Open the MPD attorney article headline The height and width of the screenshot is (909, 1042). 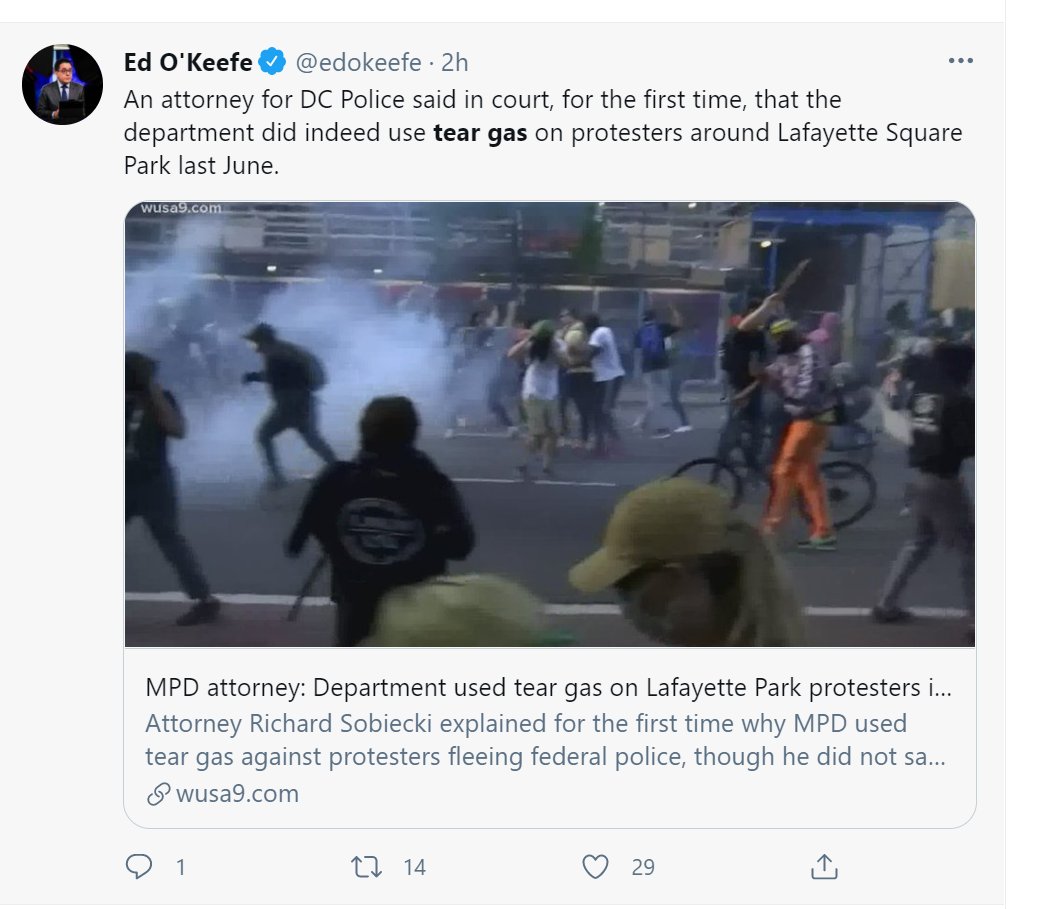click(x=548, y=687)
